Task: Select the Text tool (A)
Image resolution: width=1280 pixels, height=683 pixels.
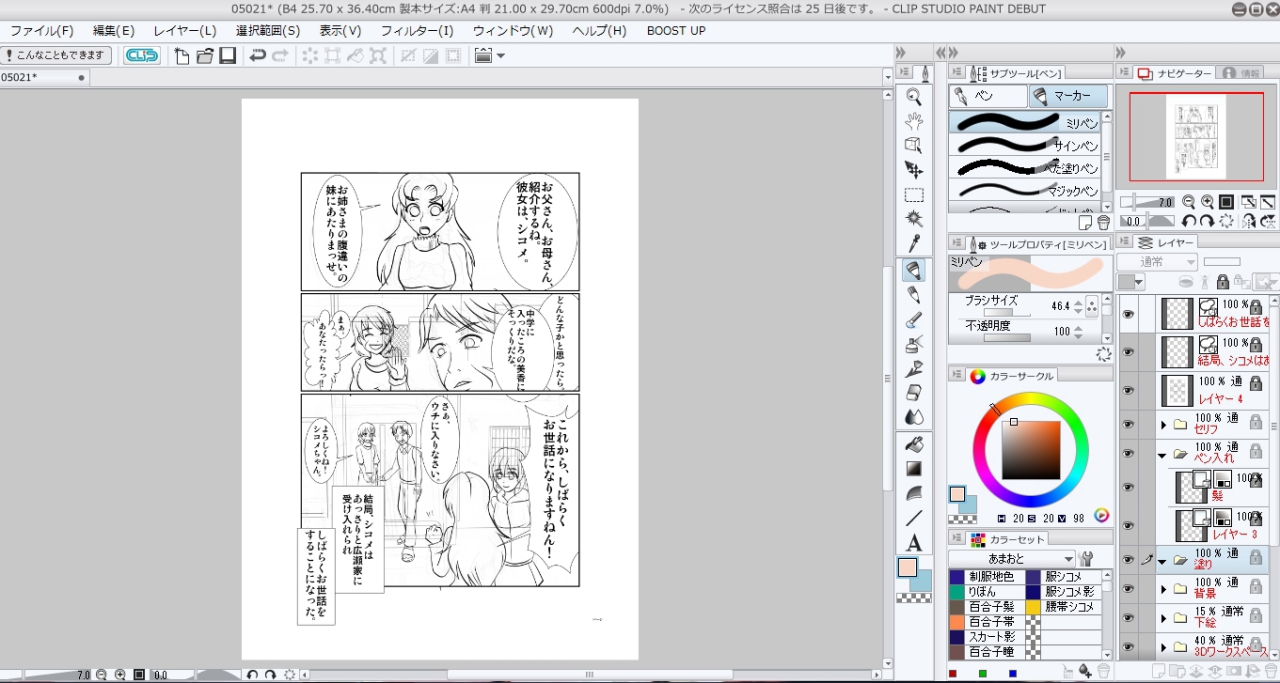Action: [x=913, y=543]
